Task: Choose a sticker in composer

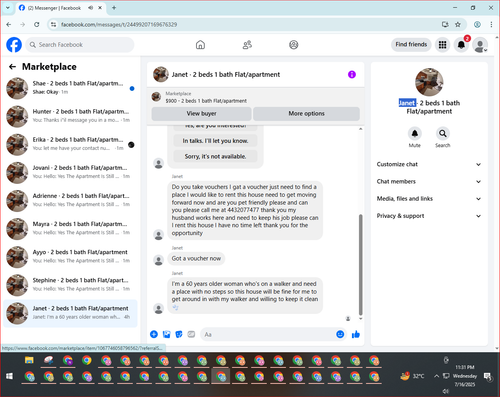Action: (x=179, y=334)
